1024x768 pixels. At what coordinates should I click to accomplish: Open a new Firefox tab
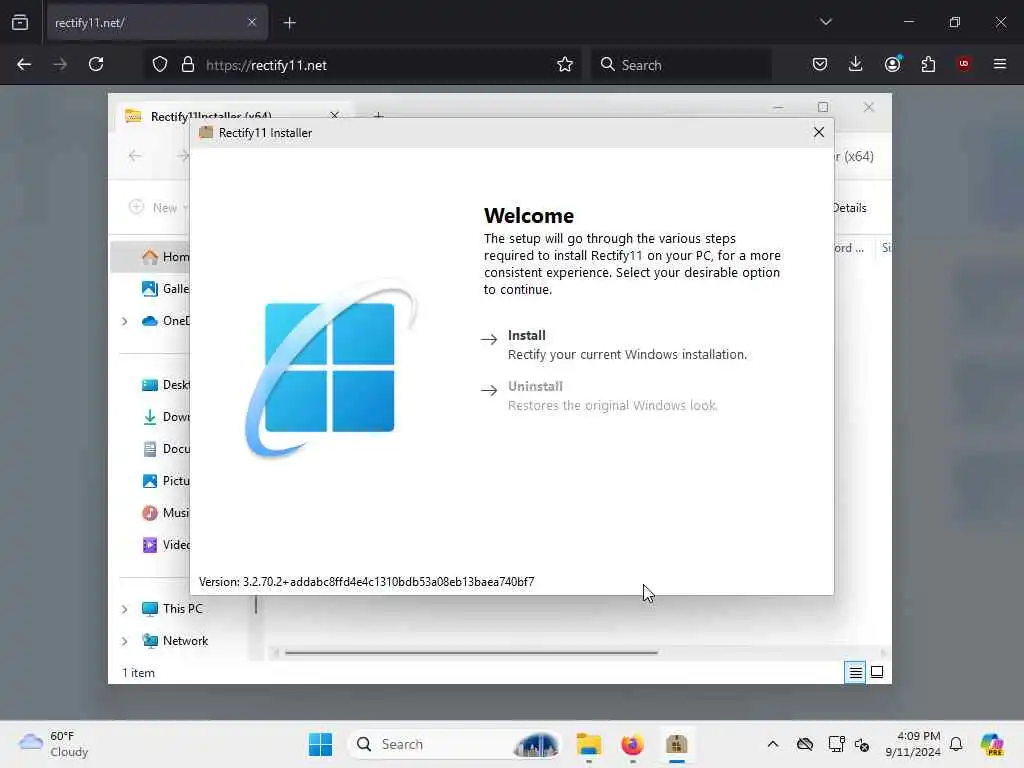click(x=290, y=23)
